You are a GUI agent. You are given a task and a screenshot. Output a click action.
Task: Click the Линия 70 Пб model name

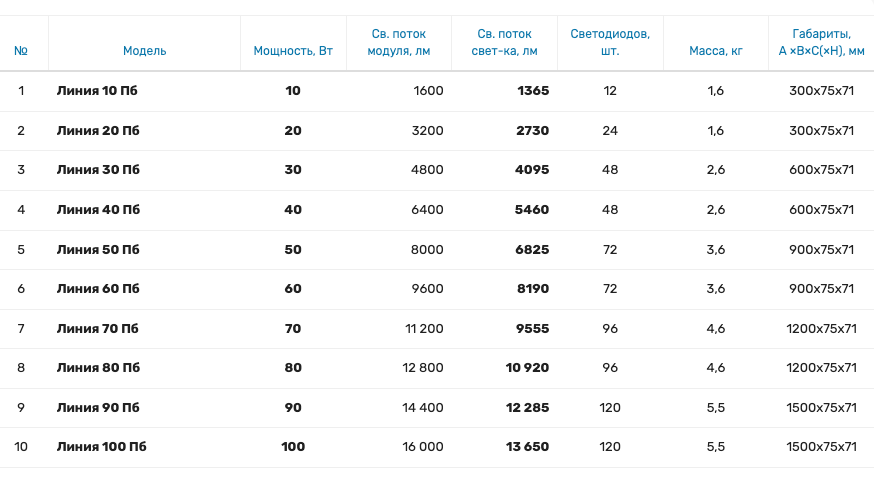(97, 329)
